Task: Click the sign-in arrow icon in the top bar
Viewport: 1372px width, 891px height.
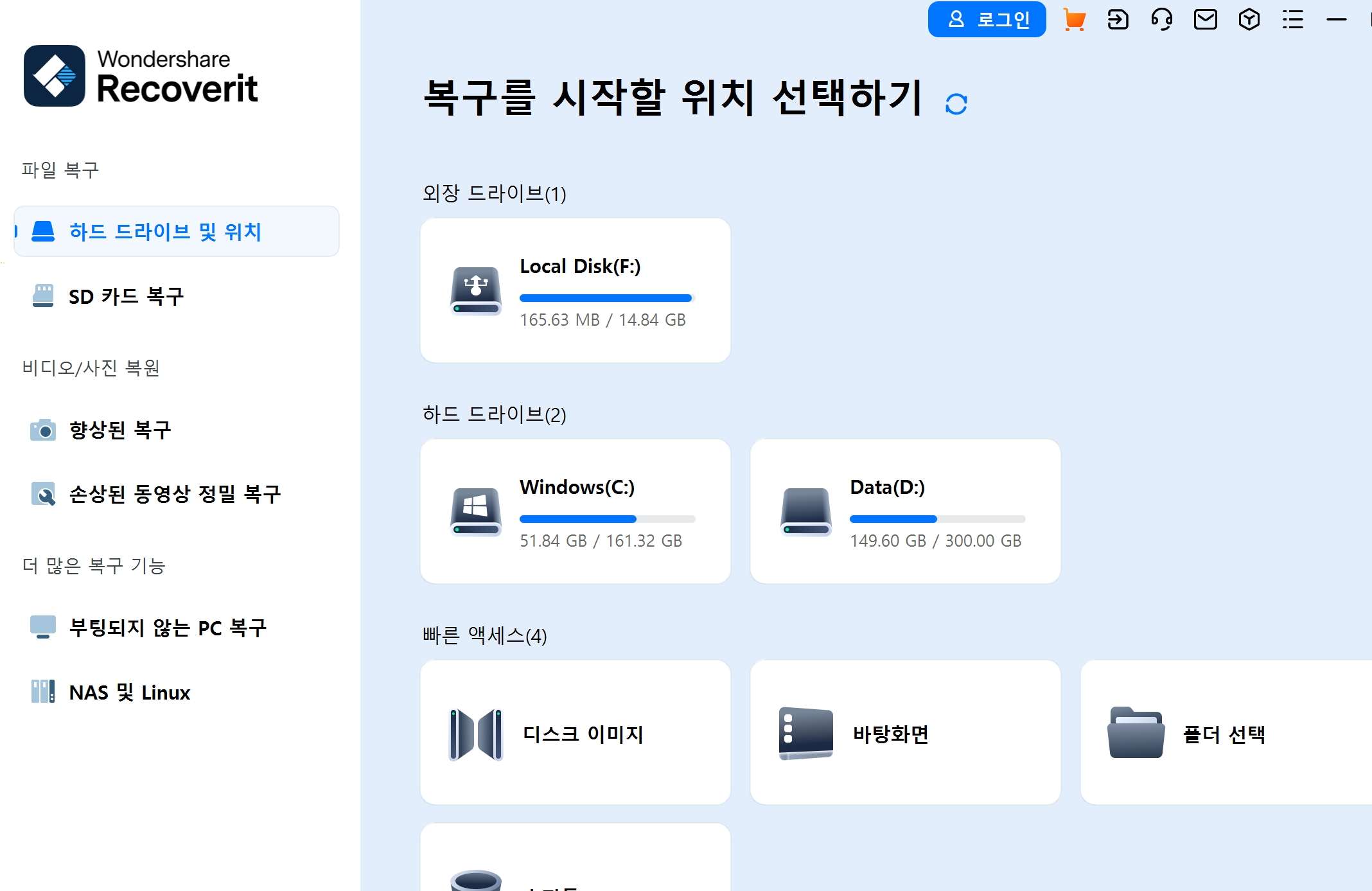Action: tap(1118, 20)
